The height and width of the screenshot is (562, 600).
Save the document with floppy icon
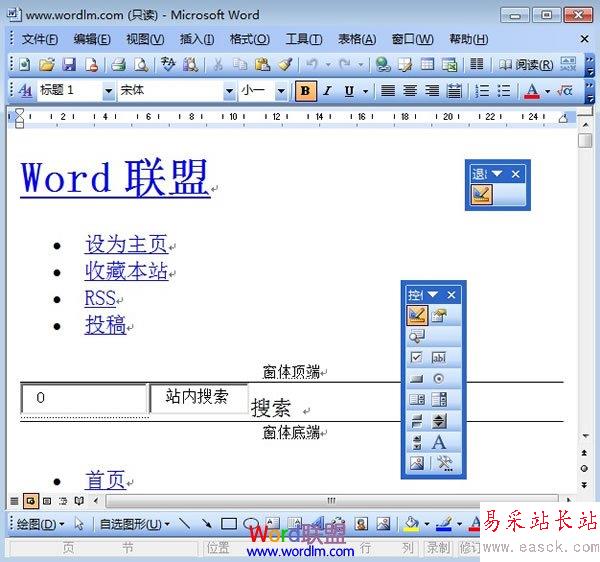(x=69, y=65)
